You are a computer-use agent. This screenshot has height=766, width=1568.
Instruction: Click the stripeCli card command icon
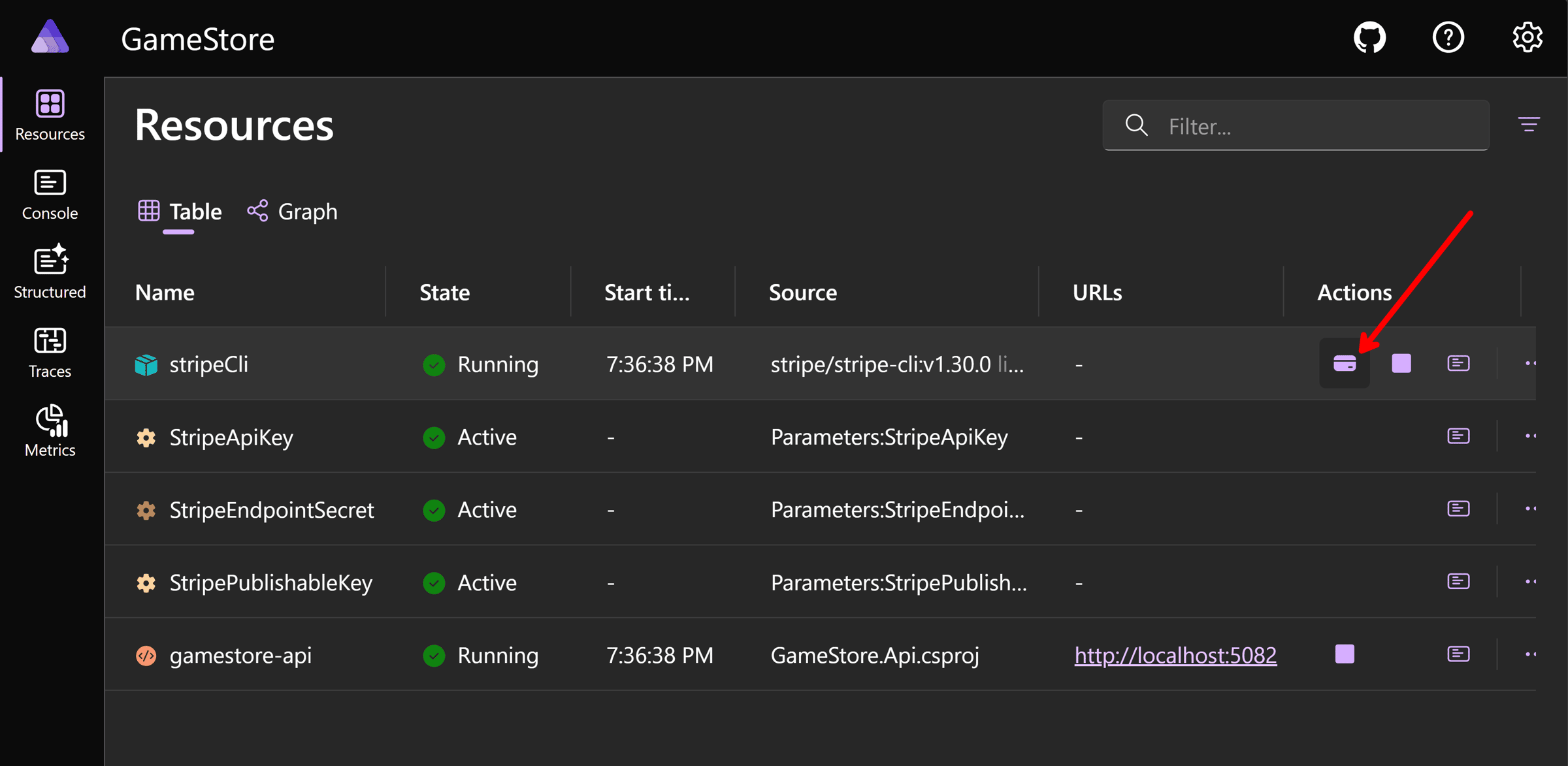click(x=1345, y=363)
